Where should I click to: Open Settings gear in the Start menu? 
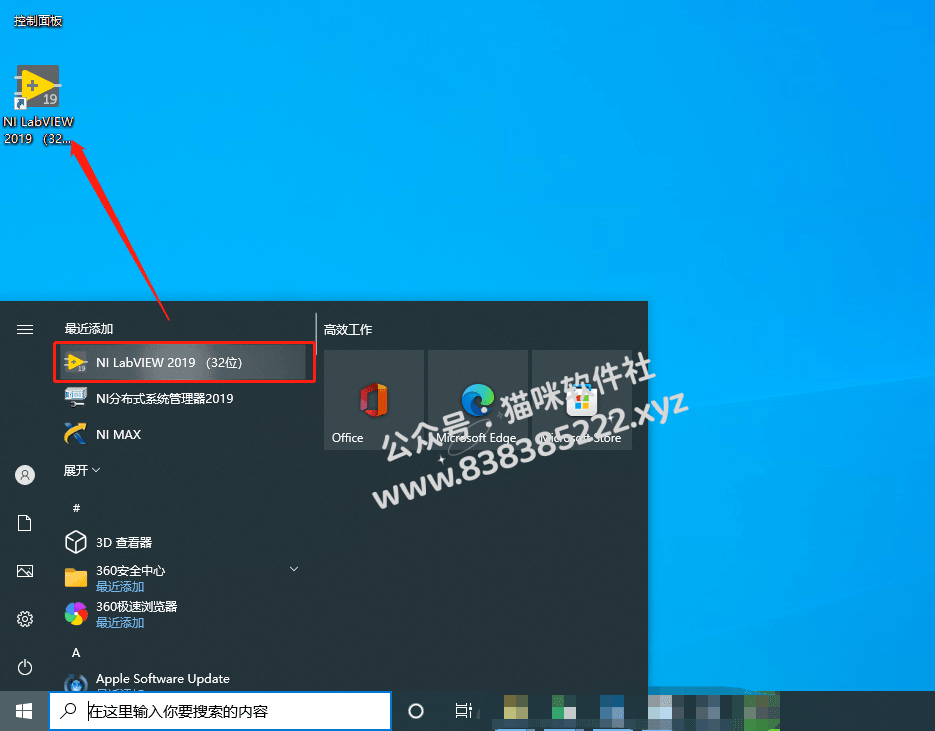coord(25,619)
